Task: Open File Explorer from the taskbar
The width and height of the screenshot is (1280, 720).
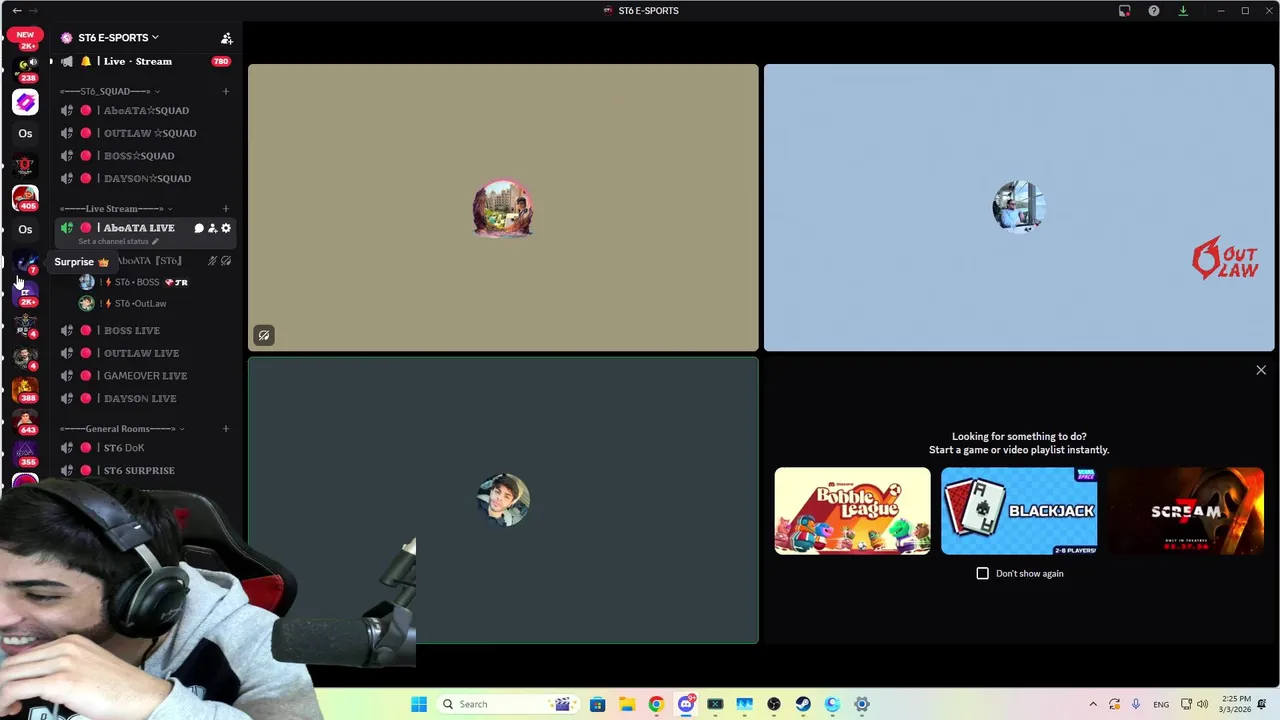Action: tap(626, 704)
